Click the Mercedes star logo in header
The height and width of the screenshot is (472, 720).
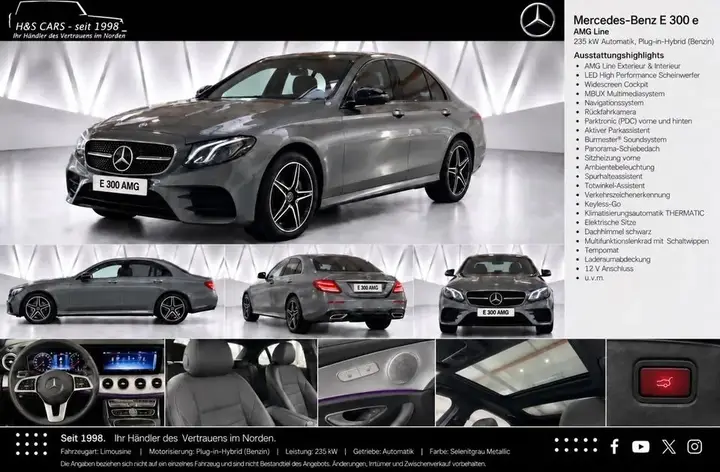point(537,20)
